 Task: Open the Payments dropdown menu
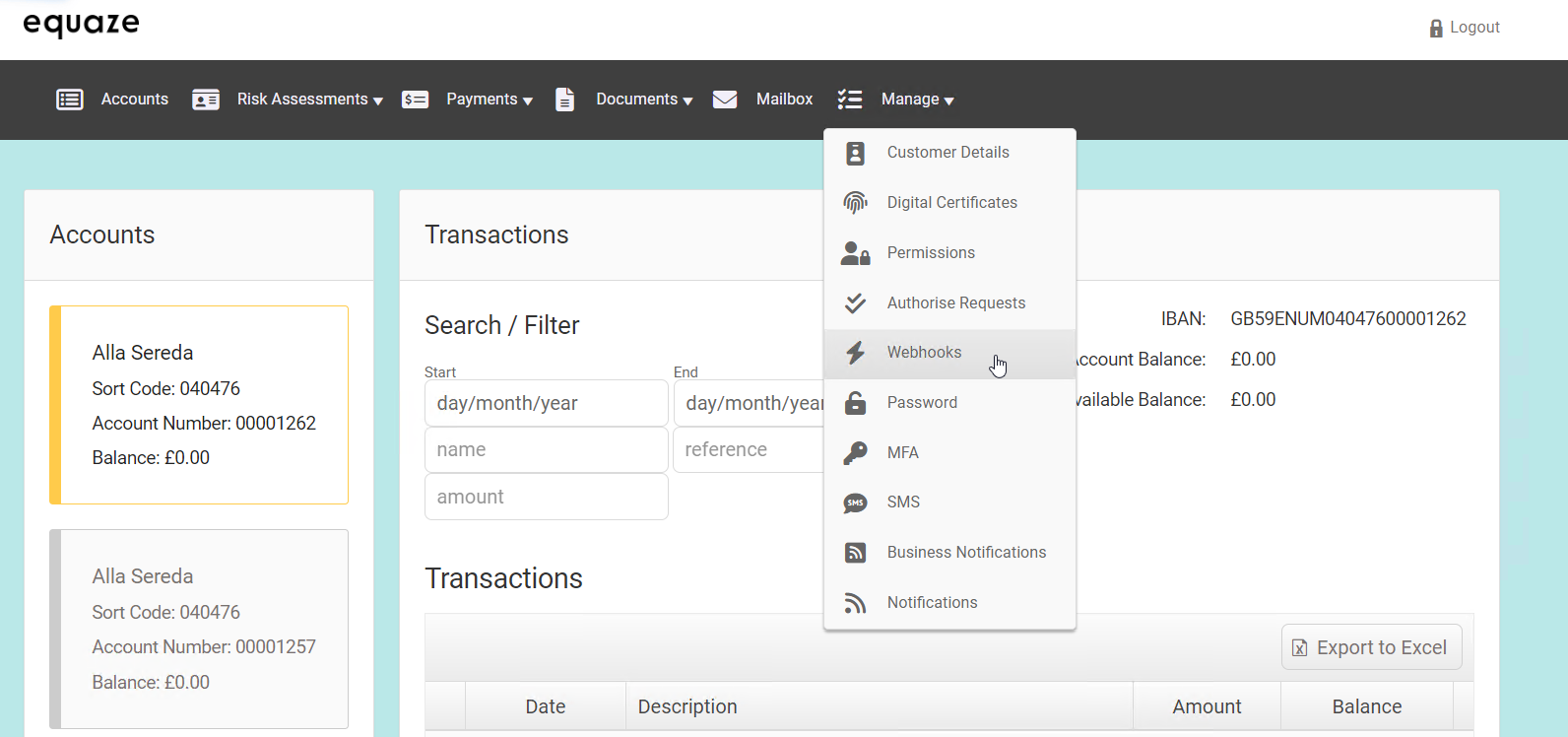pyautogui.click(x=489, y=100)
